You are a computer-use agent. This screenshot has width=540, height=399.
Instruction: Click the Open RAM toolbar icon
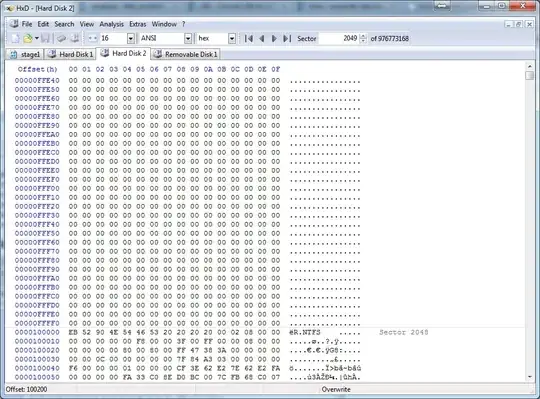61,38
